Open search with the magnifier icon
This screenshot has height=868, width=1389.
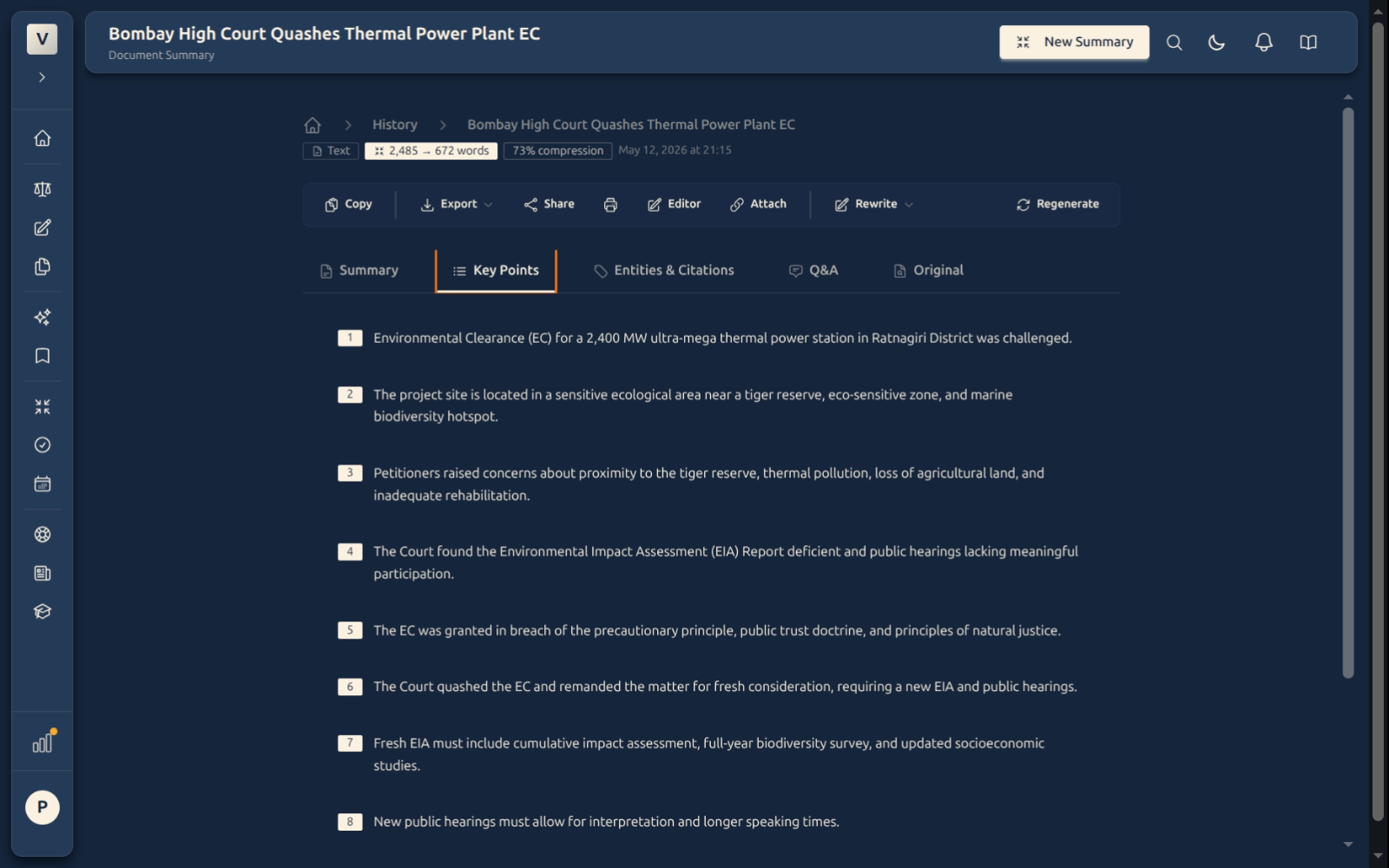point(1174,43)
